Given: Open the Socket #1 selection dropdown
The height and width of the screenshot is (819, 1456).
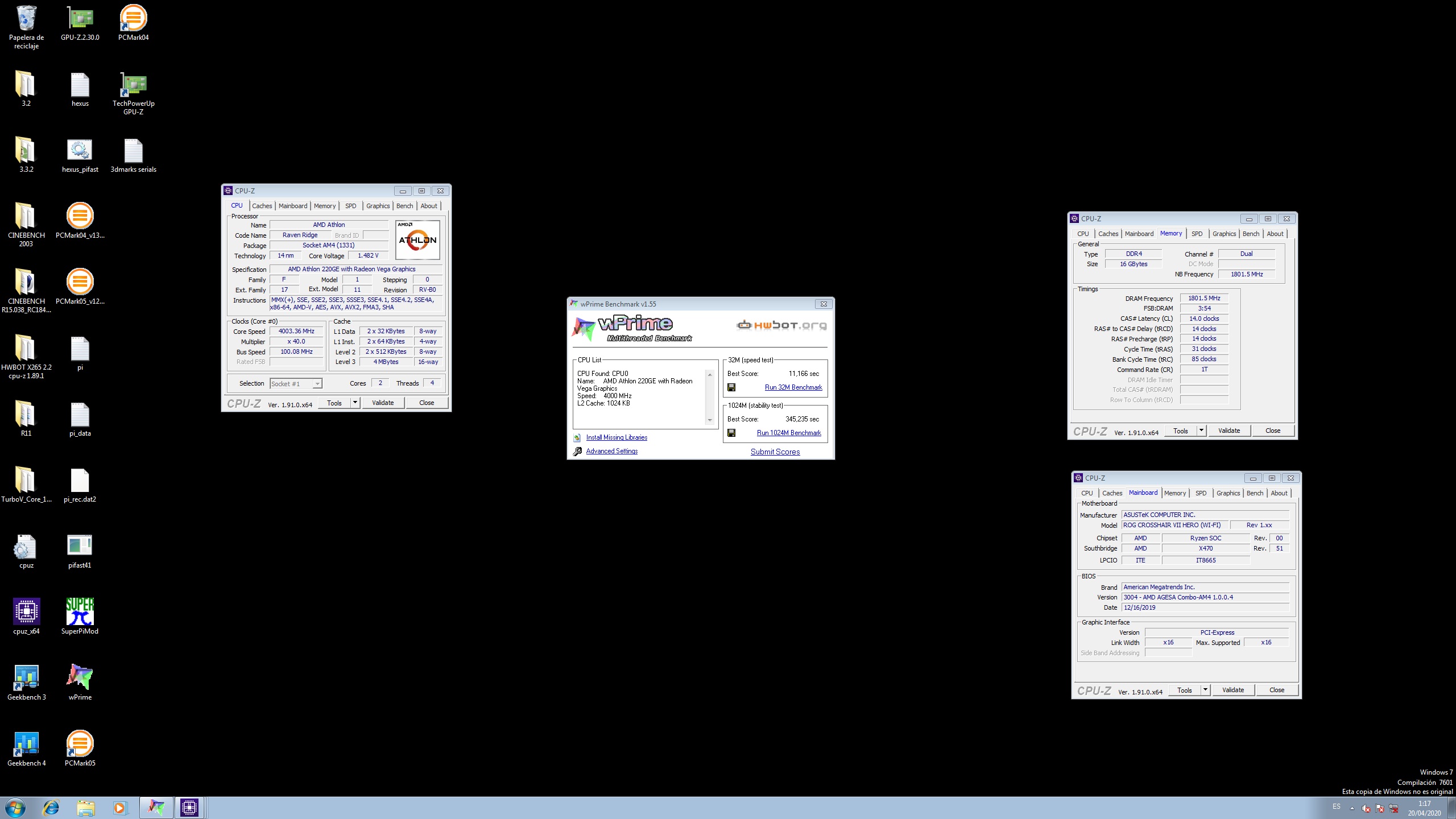Looking at the screenshot, I should click(296, 384).
